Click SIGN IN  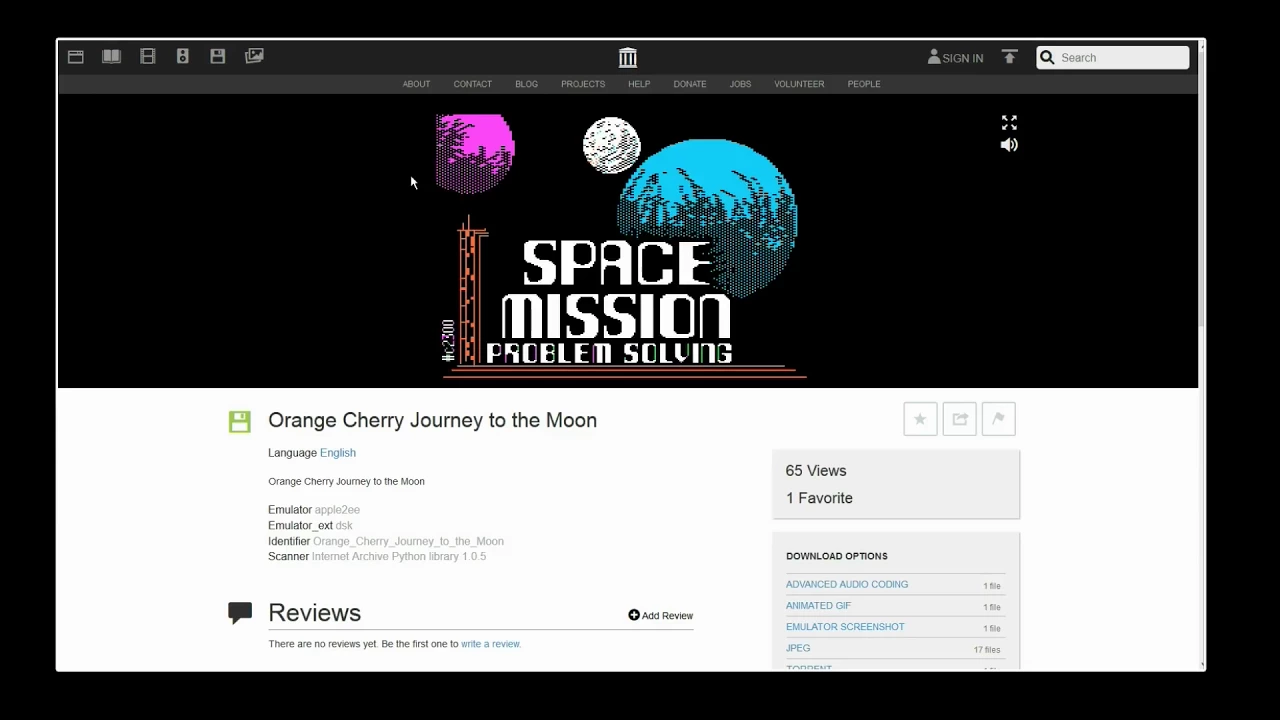(x=955, y=58)
